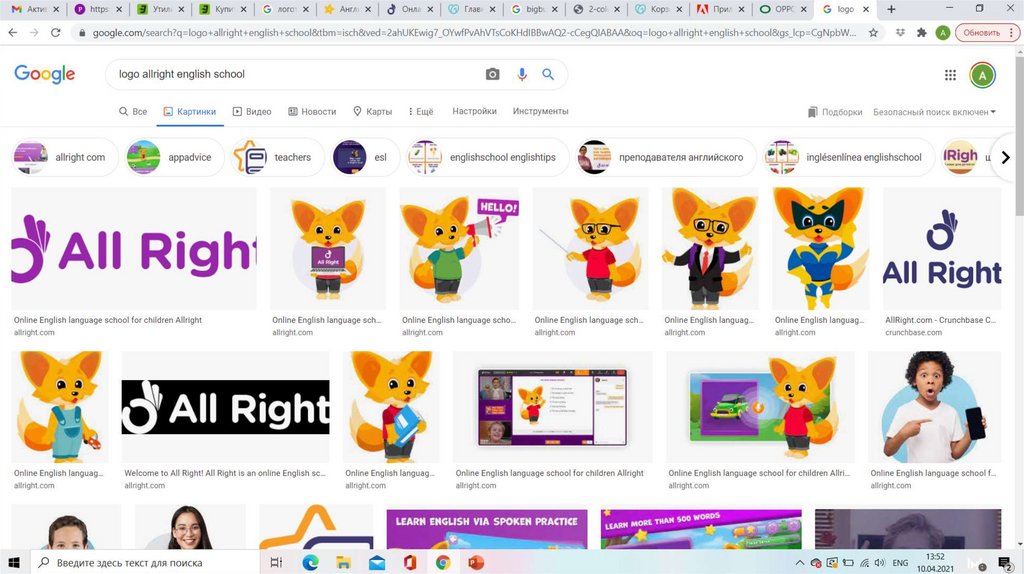
Task: Open Настройки search settings
Action: [474, 111]
